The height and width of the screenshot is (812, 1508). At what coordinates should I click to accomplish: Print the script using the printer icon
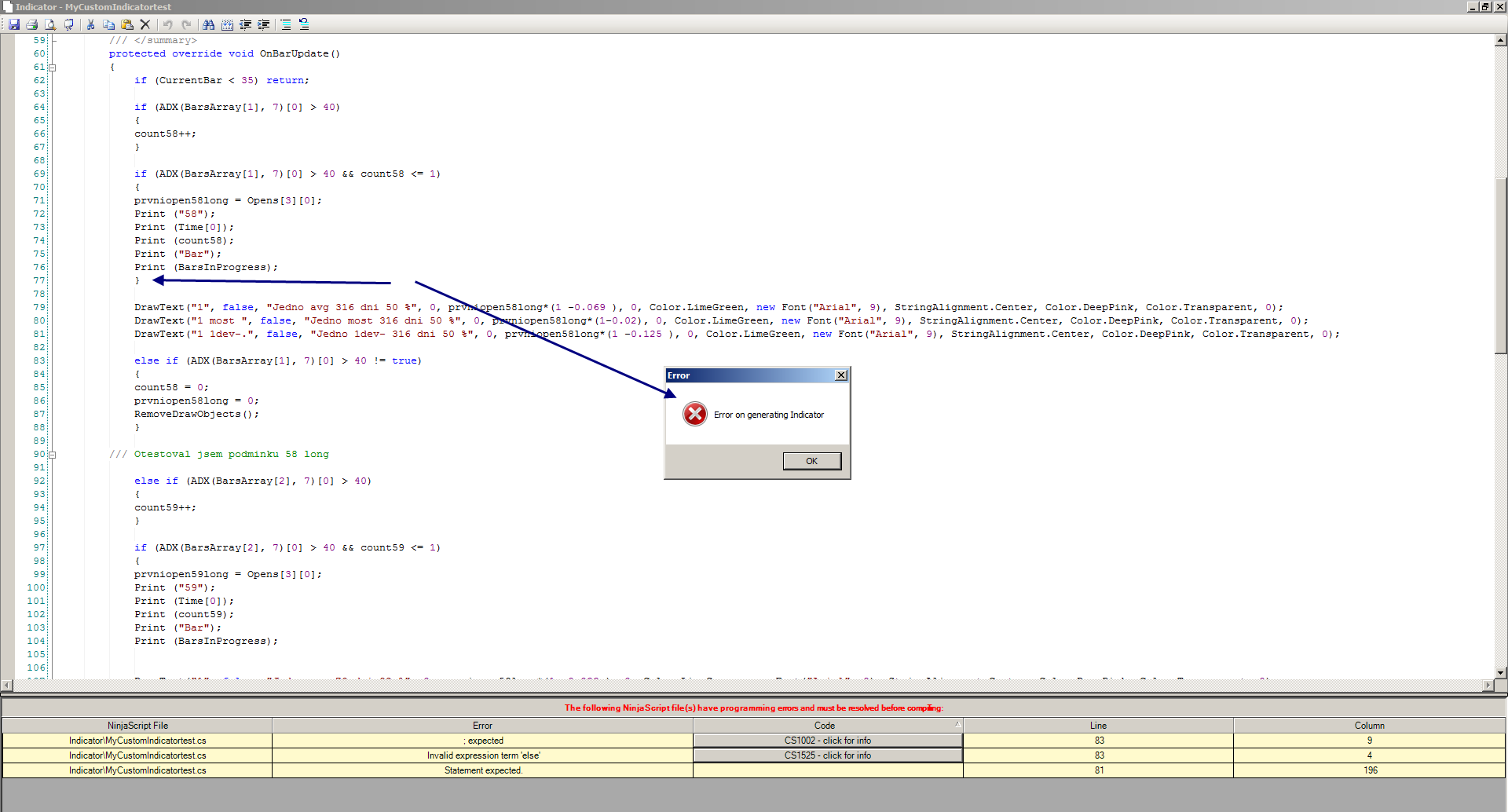32,24
